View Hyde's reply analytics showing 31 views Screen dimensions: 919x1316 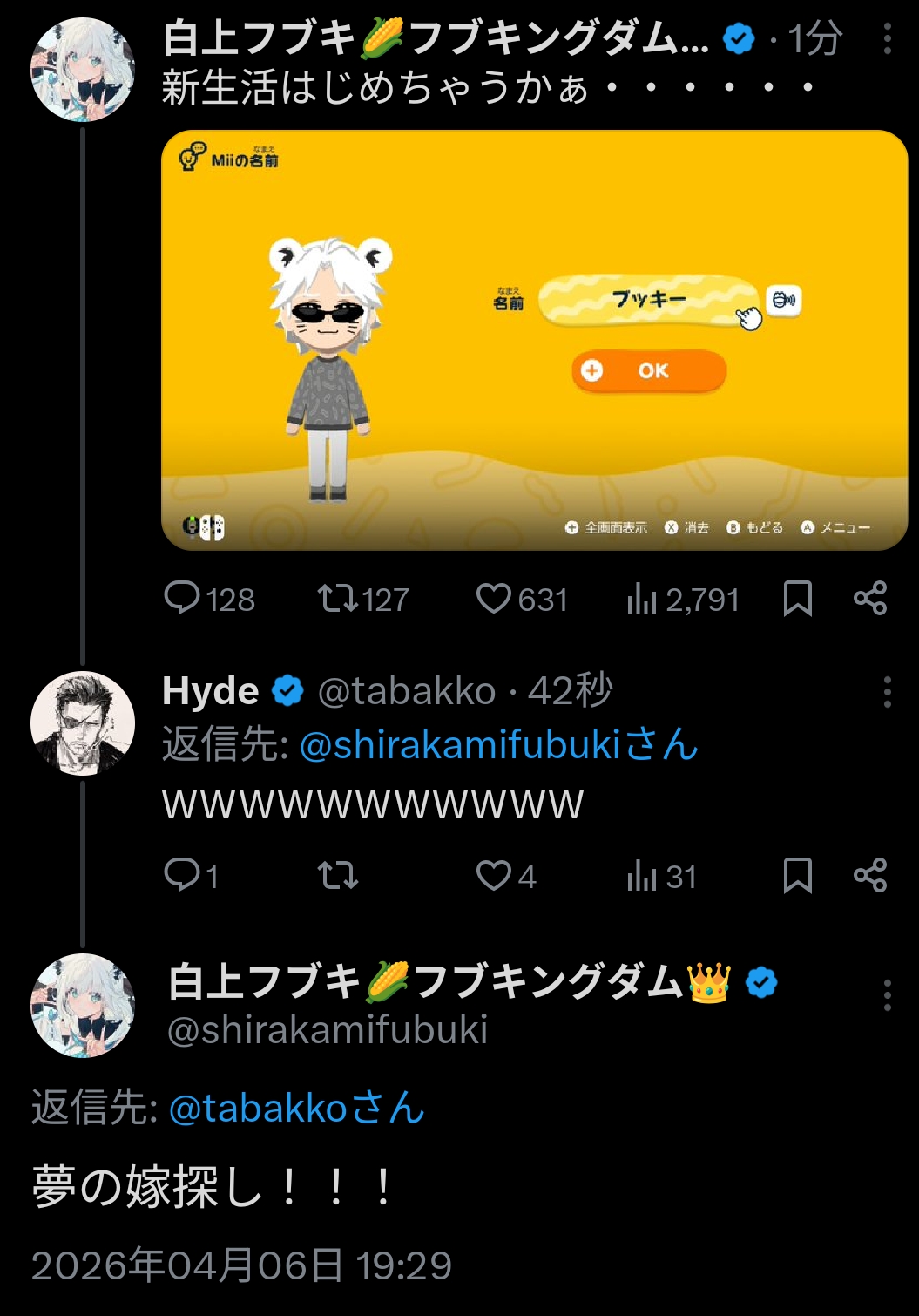tap(641, 875)
